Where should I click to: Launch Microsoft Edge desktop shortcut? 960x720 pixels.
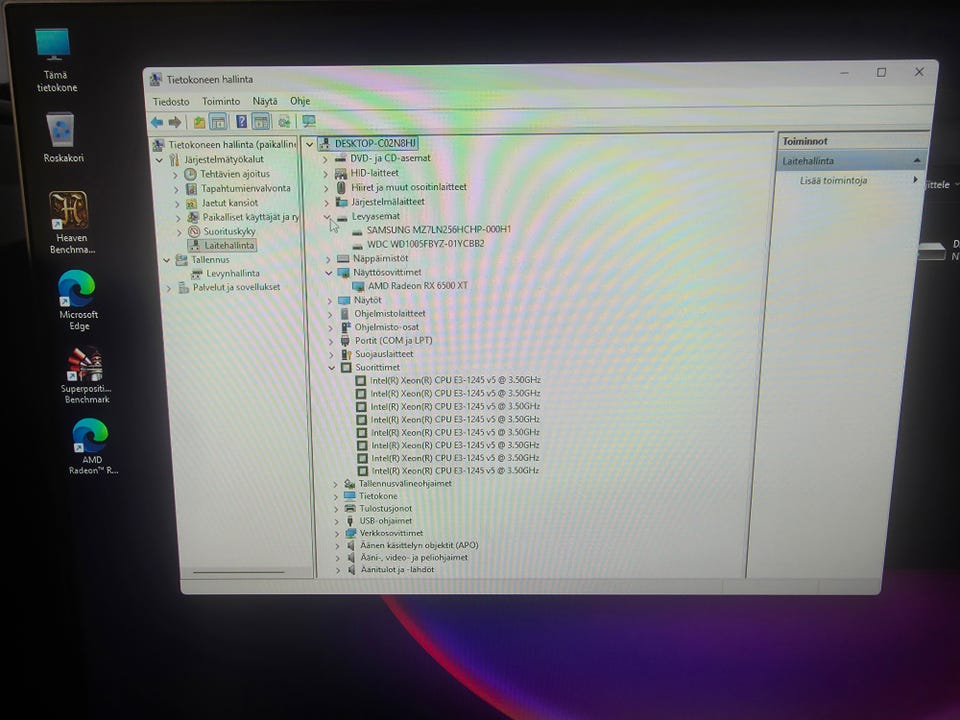point(78,300)
